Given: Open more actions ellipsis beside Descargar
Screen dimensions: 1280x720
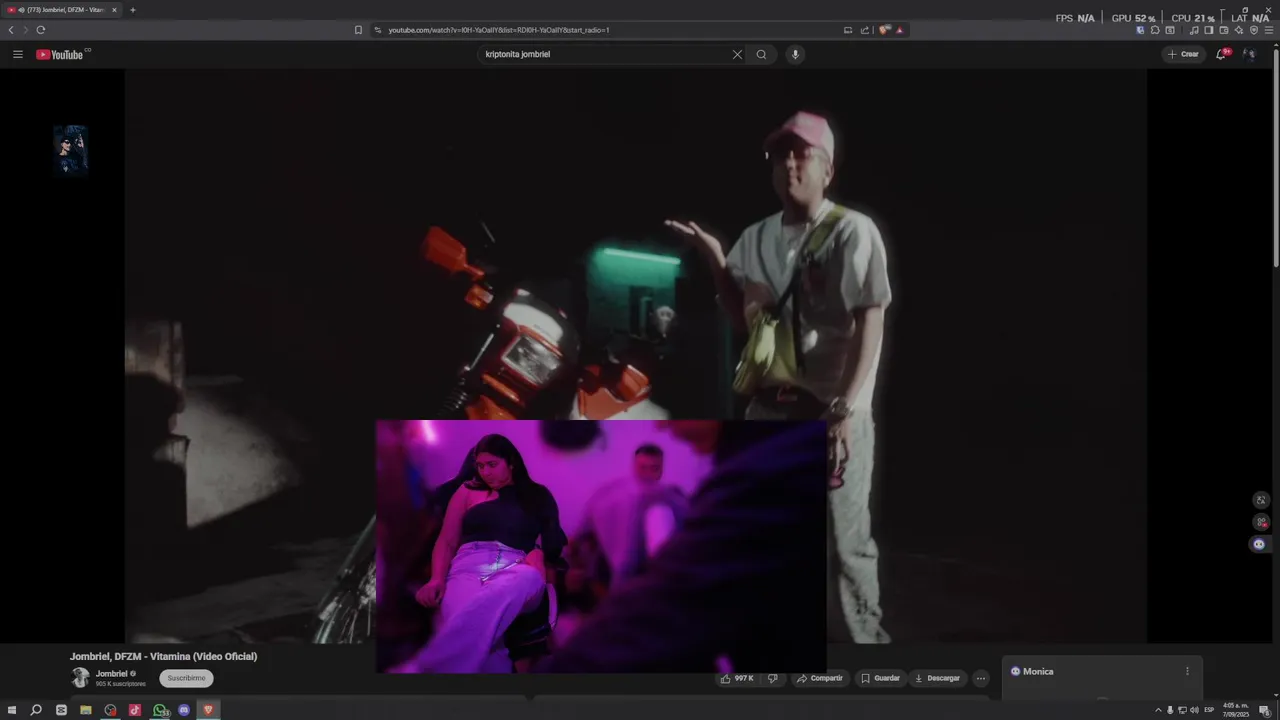Looking at the screenshot, I should pyautogui.click(x=981, y=678).
